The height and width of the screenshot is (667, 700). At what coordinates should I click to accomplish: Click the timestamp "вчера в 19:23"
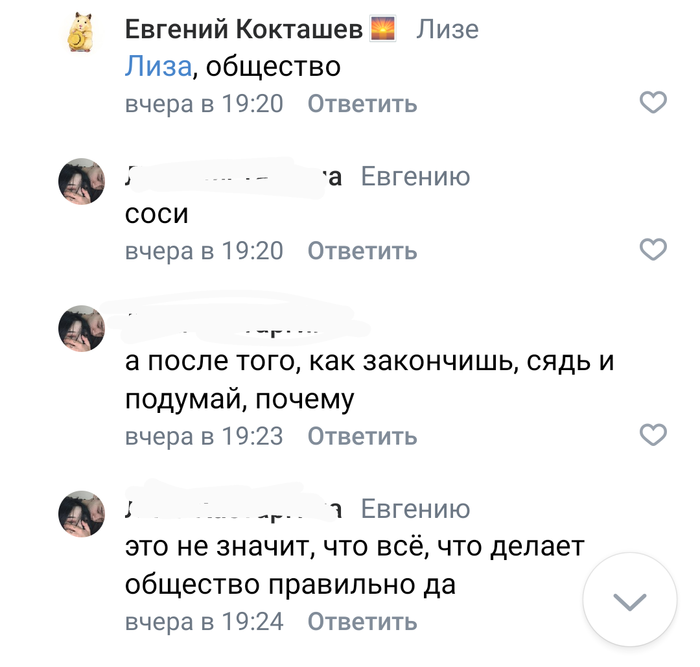tap(204, 436)
